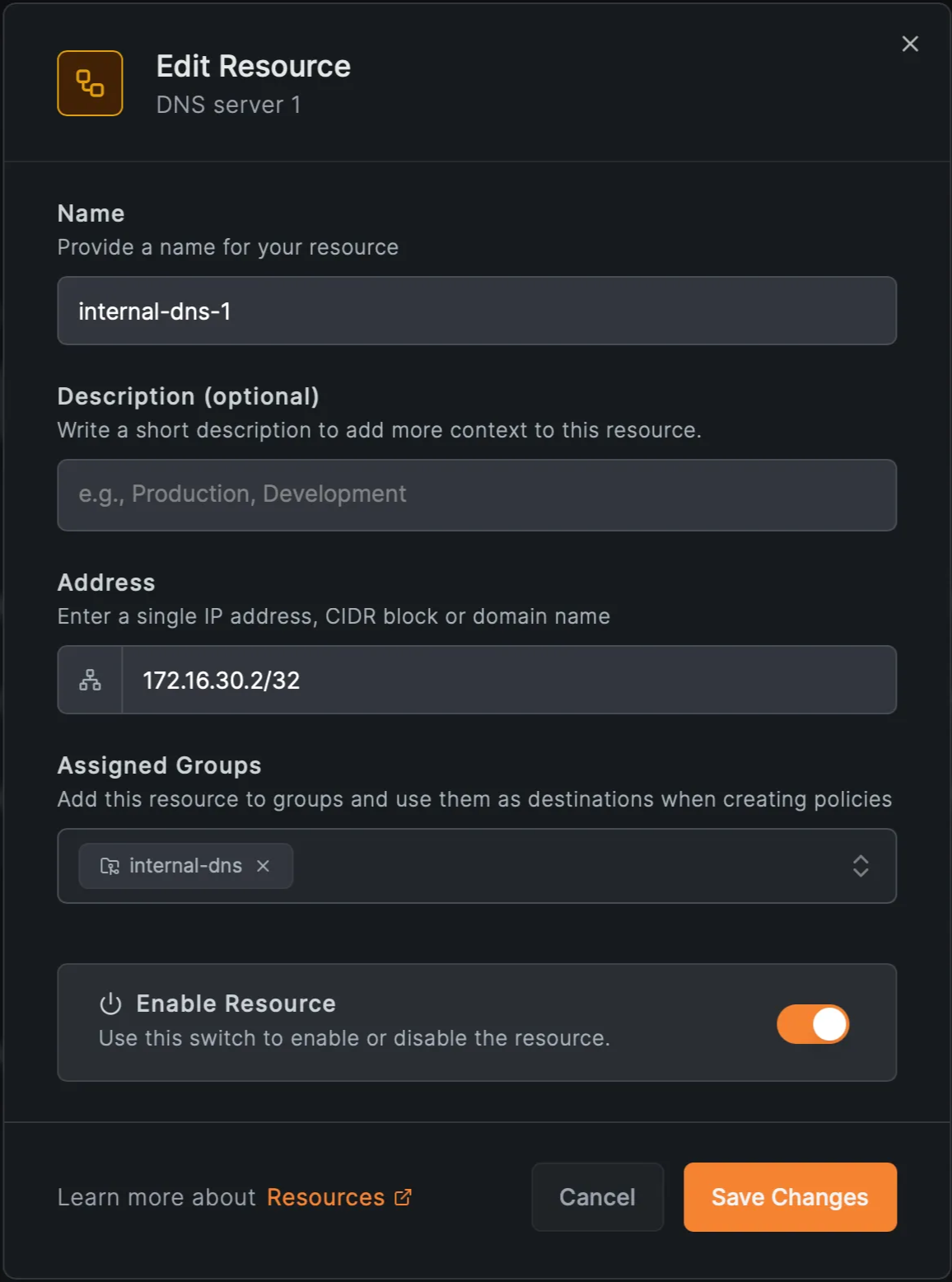Click the network icon in the Address field
952x1282 pixels.
89,679
